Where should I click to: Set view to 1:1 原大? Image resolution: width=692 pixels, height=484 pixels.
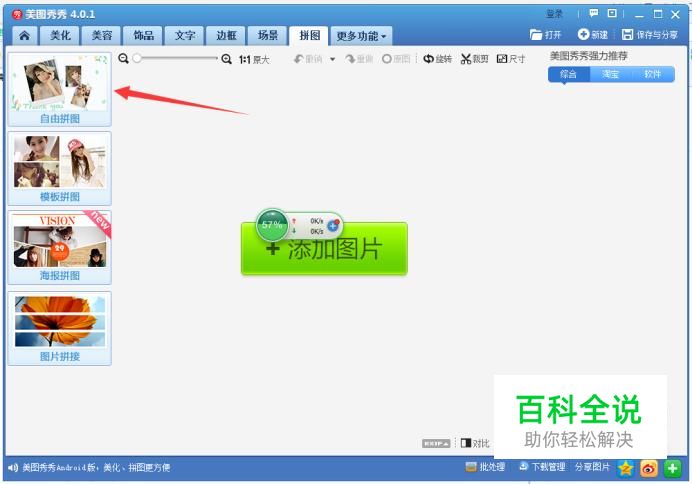click(254, 59)
